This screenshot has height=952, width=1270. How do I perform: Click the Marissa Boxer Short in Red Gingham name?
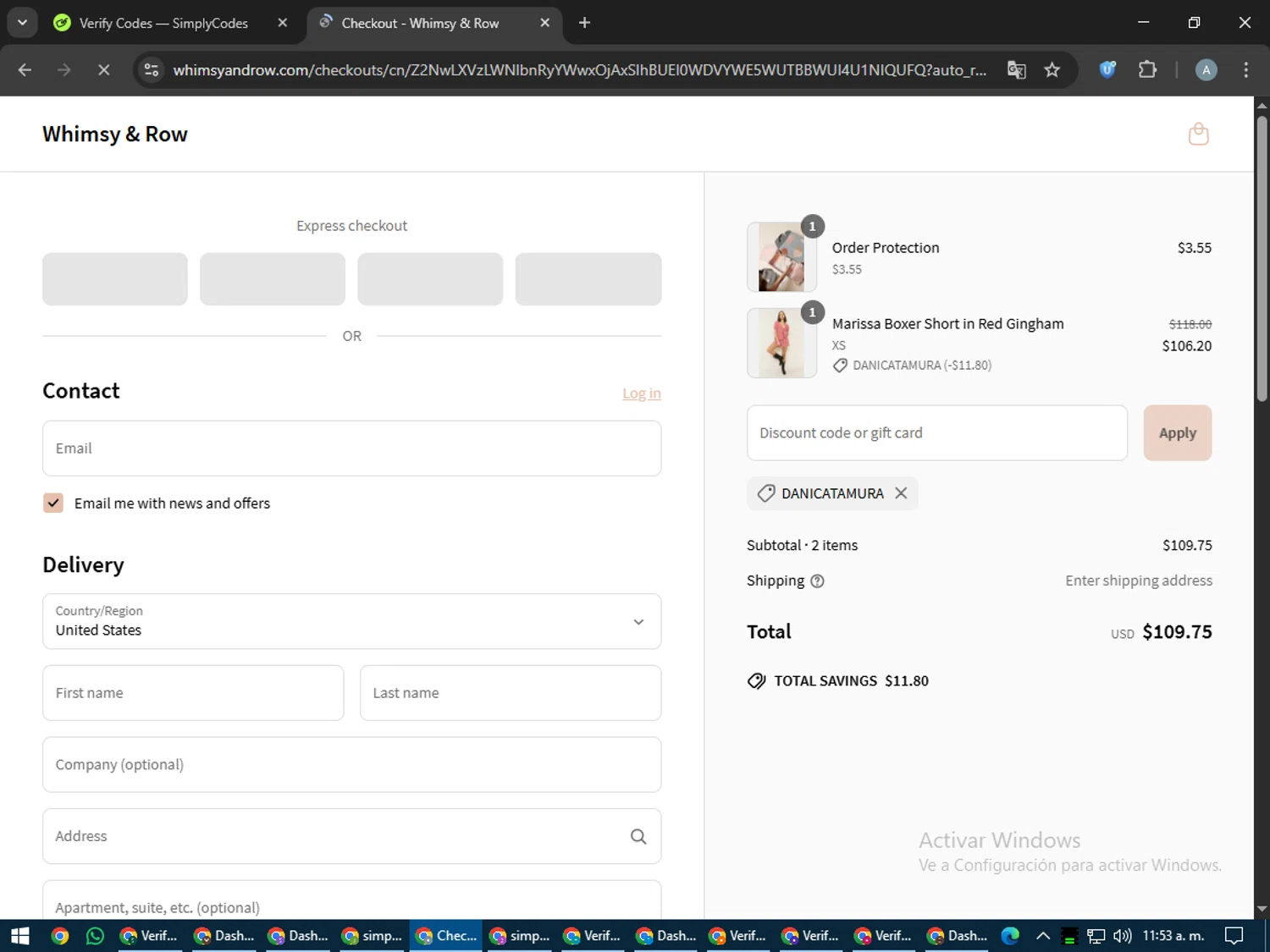[x=947, y=324]
